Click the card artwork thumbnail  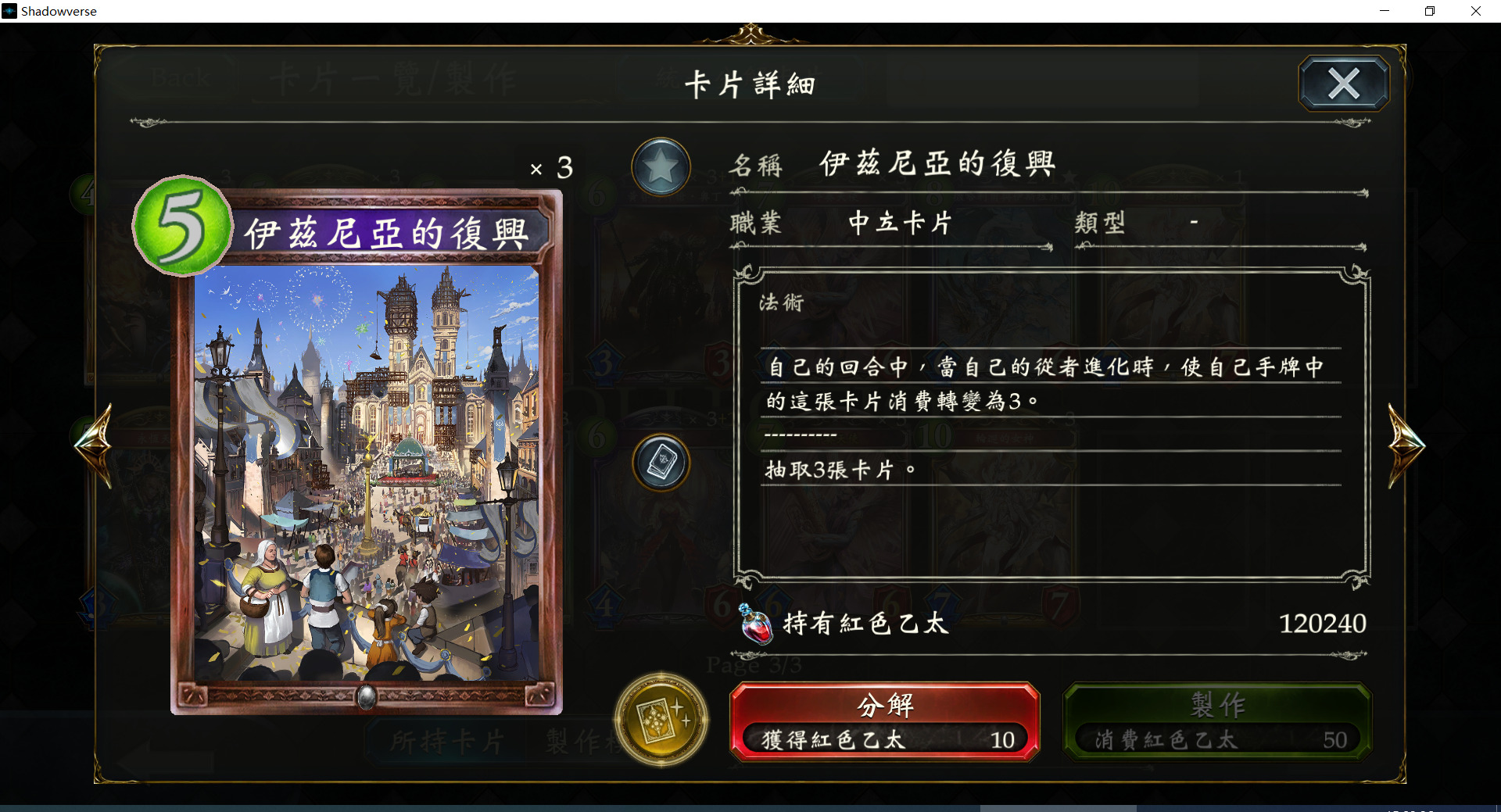[367, 473]
